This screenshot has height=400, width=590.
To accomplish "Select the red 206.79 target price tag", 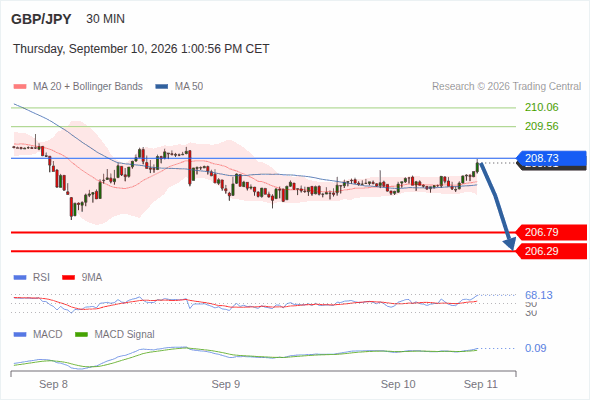I will click(551, 232).
